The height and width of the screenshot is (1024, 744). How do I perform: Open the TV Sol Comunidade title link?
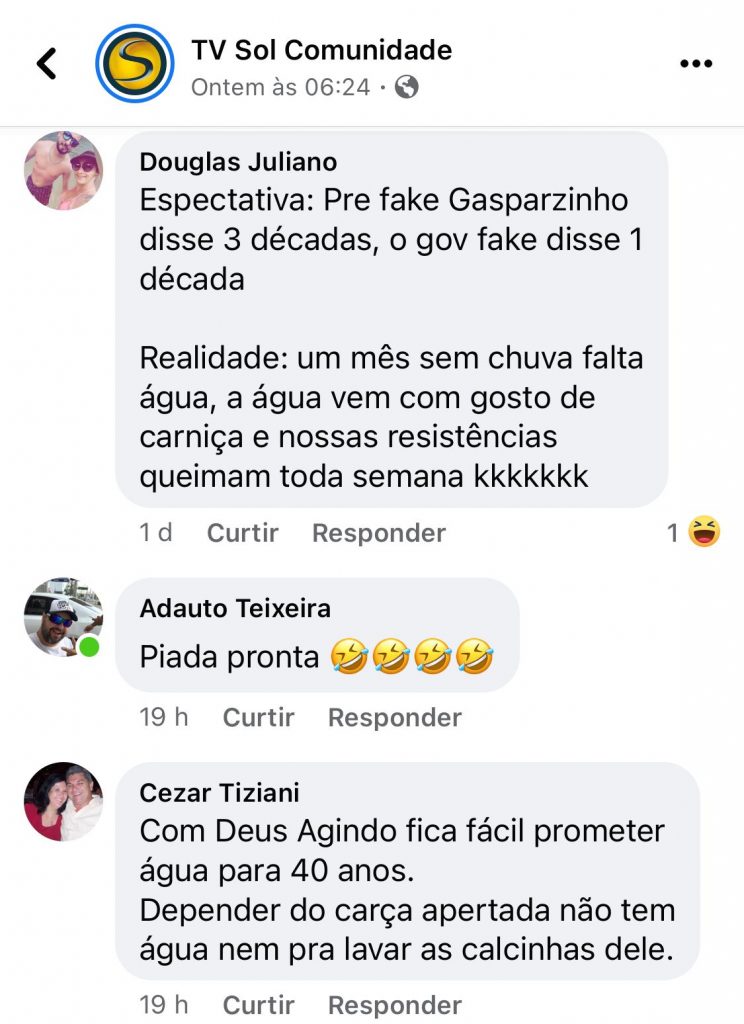tap(321, 50)
